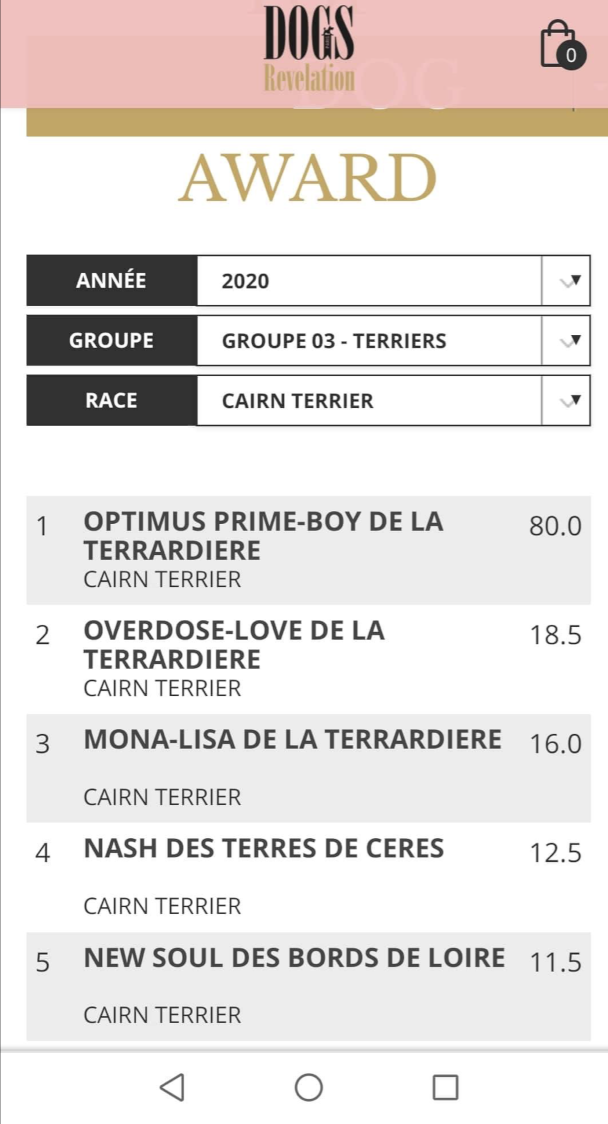This screenshot has width=608, height=1124.
Task: Select New Soul des Bords de Loire entry
Action: click(x=308, y=986)
